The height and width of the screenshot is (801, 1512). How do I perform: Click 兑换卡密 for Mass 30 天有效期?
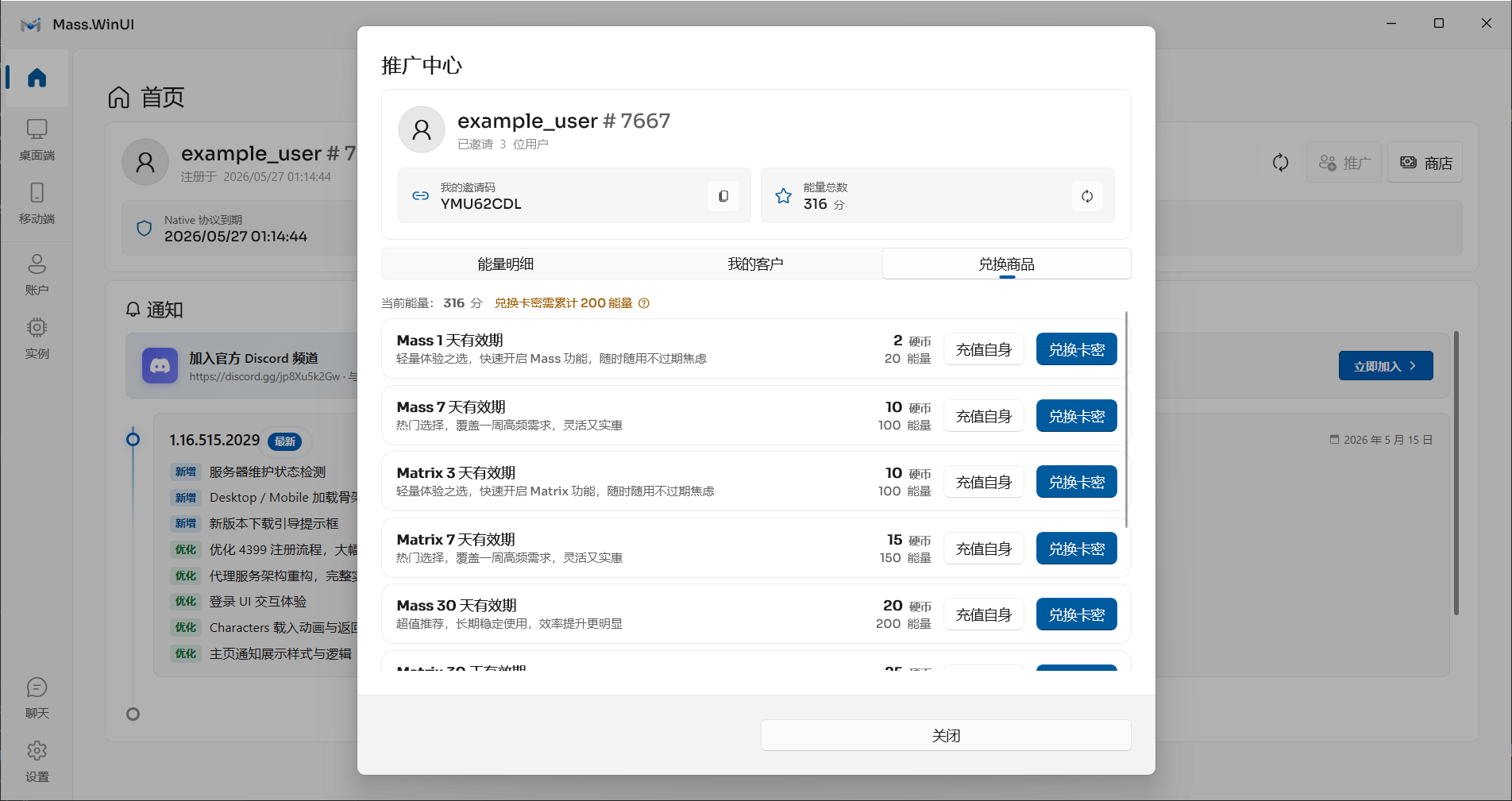pos(1077,614)
